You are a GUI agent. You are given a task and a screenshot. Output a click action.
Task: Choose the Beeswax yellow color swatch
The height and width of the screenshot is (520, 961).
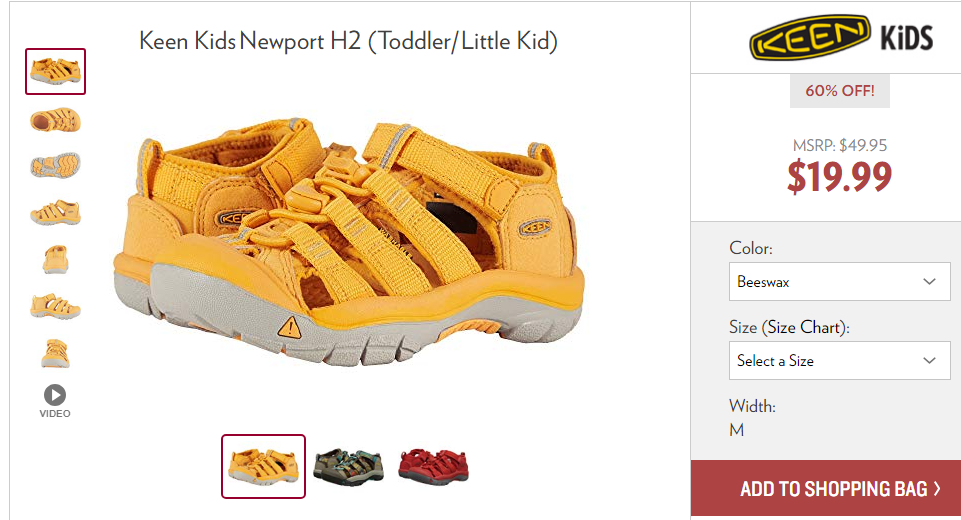click(264, 466)
